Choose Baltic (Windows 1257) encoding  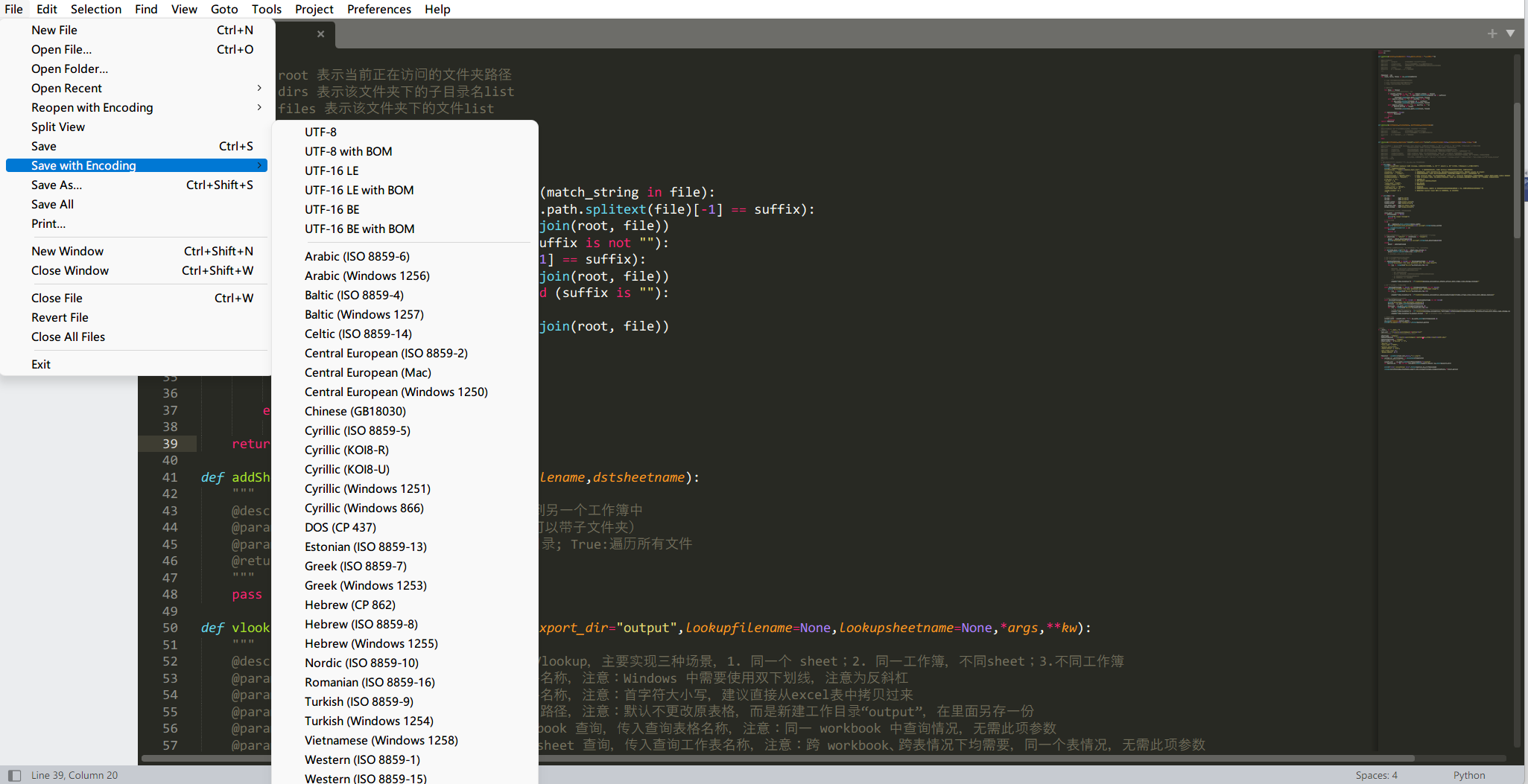click(x=405, y=314)
